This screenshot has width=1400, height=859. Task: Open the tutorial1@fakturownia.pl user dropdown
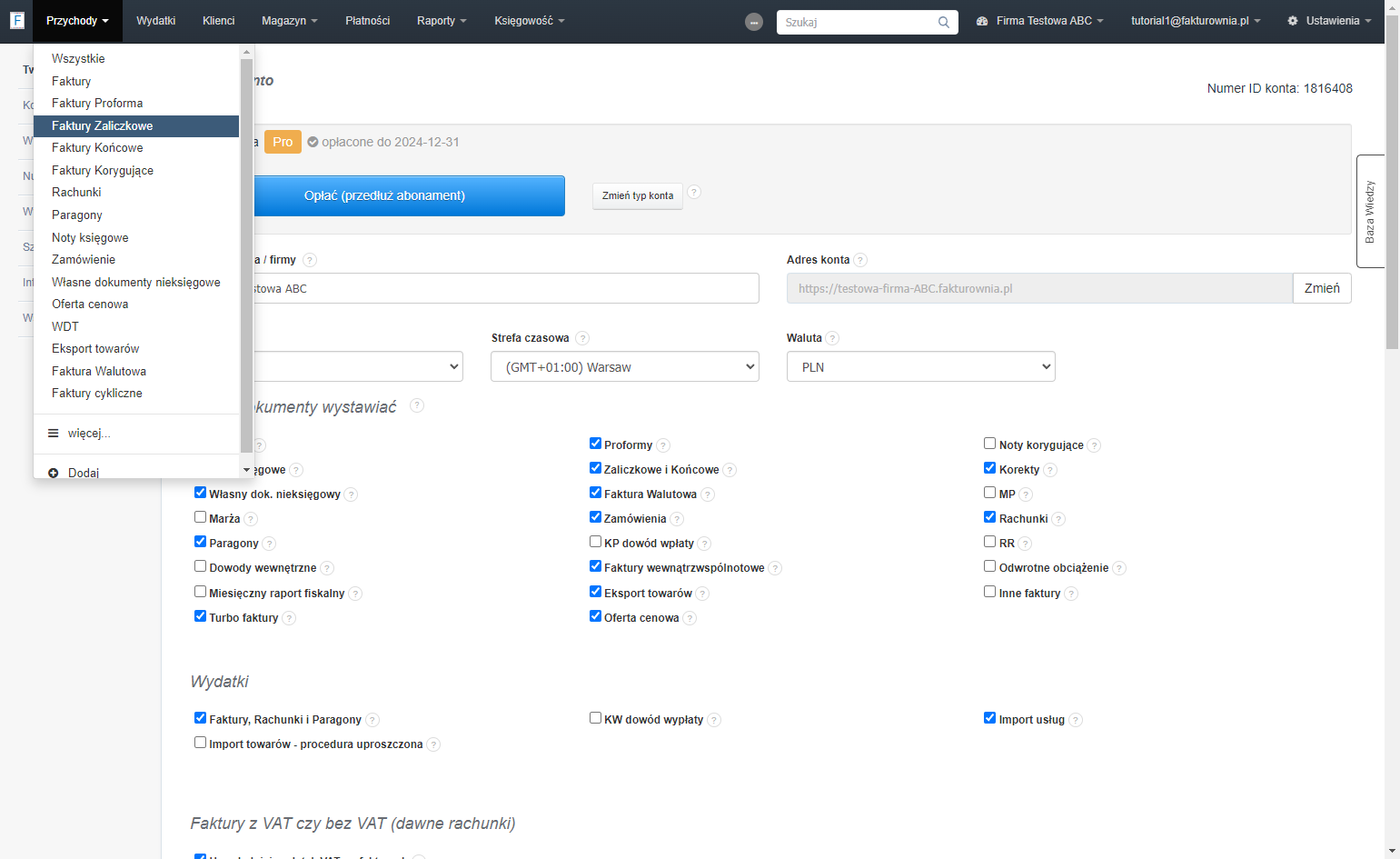click(x=1196, y=21)
